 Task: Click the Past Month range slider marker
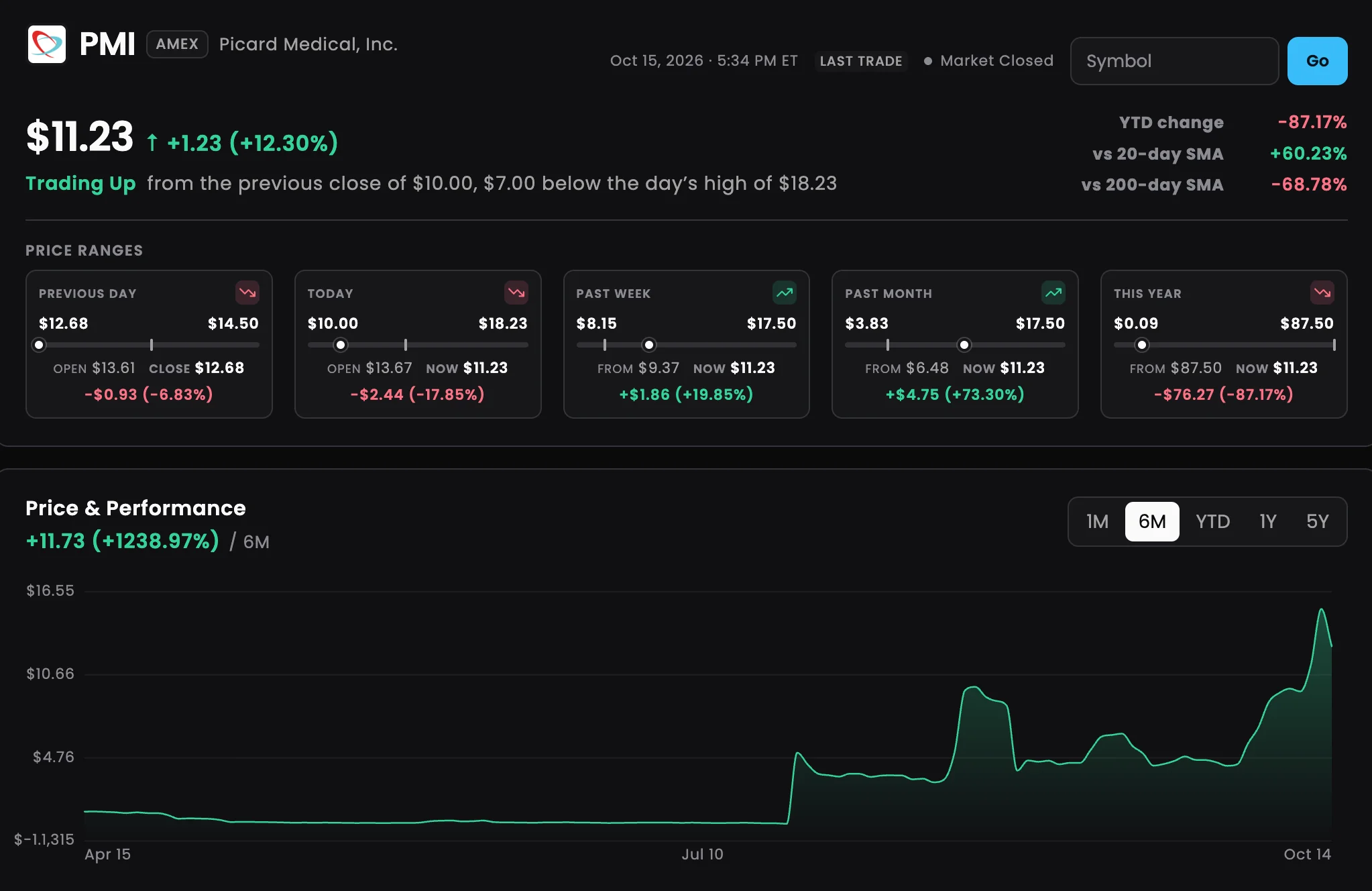pyautogui.click(x=964, y=345)
